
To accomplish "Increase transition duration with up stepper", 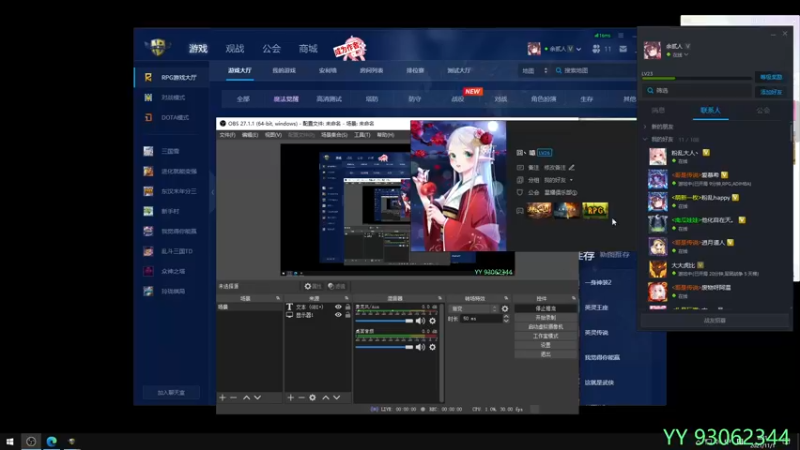I will coord(506,316).
